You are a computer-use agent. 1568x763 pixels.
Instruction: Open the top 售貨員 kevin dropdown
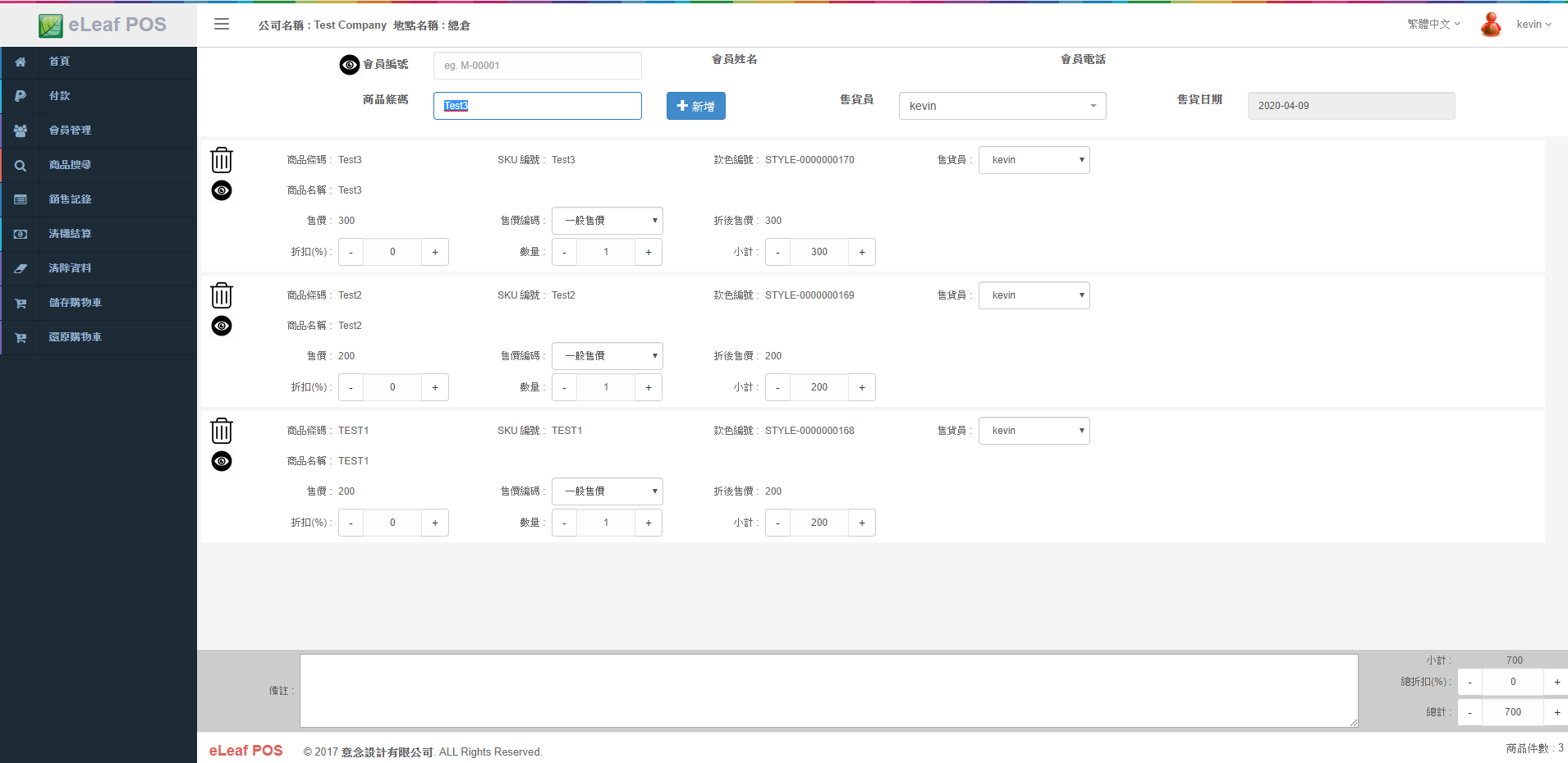[x=1002, y=106]
